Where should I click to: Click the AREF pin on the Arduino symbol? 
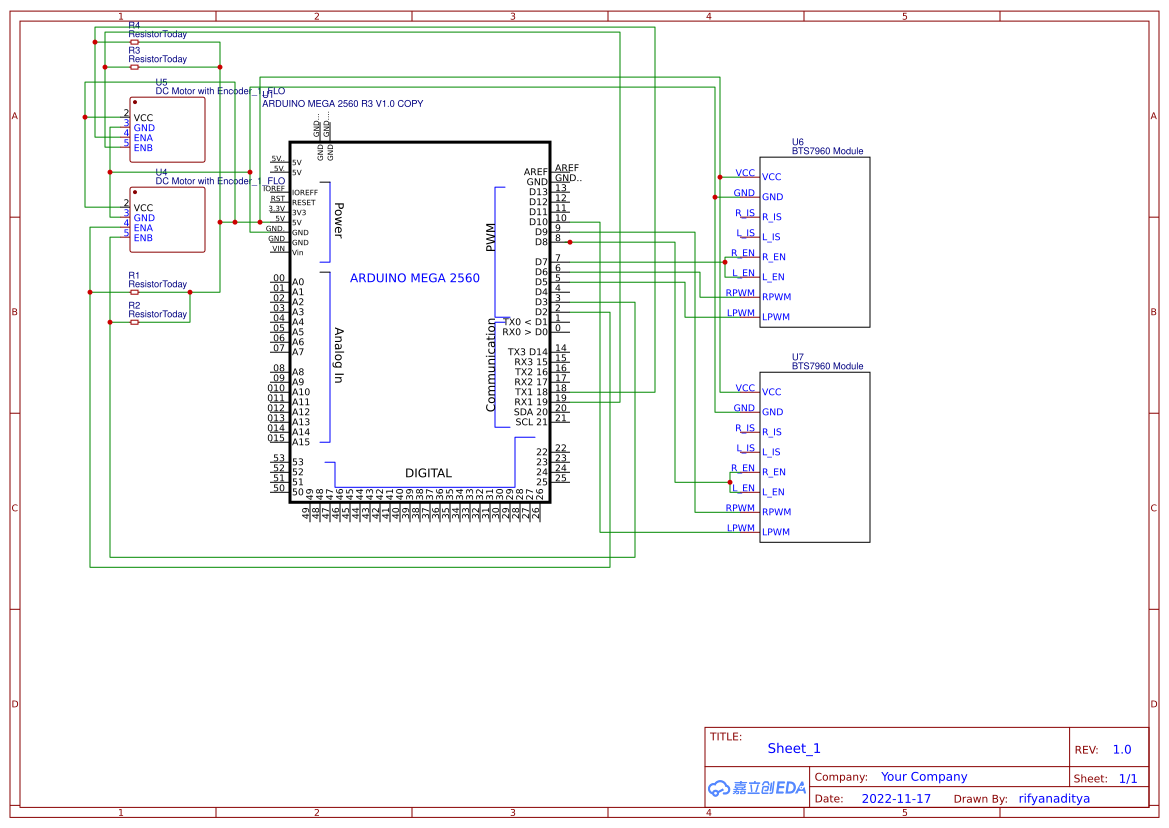(534, 170)
